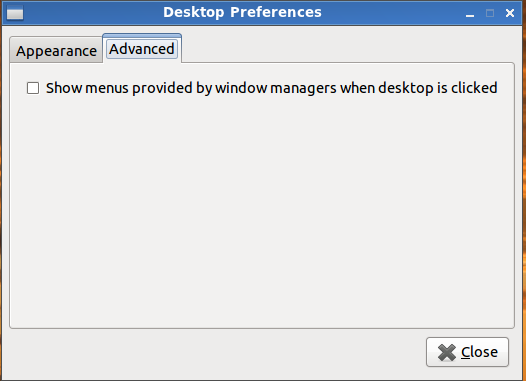
Task: Click the highlighted Advanced tab label
Action: [x=142, y=49]
